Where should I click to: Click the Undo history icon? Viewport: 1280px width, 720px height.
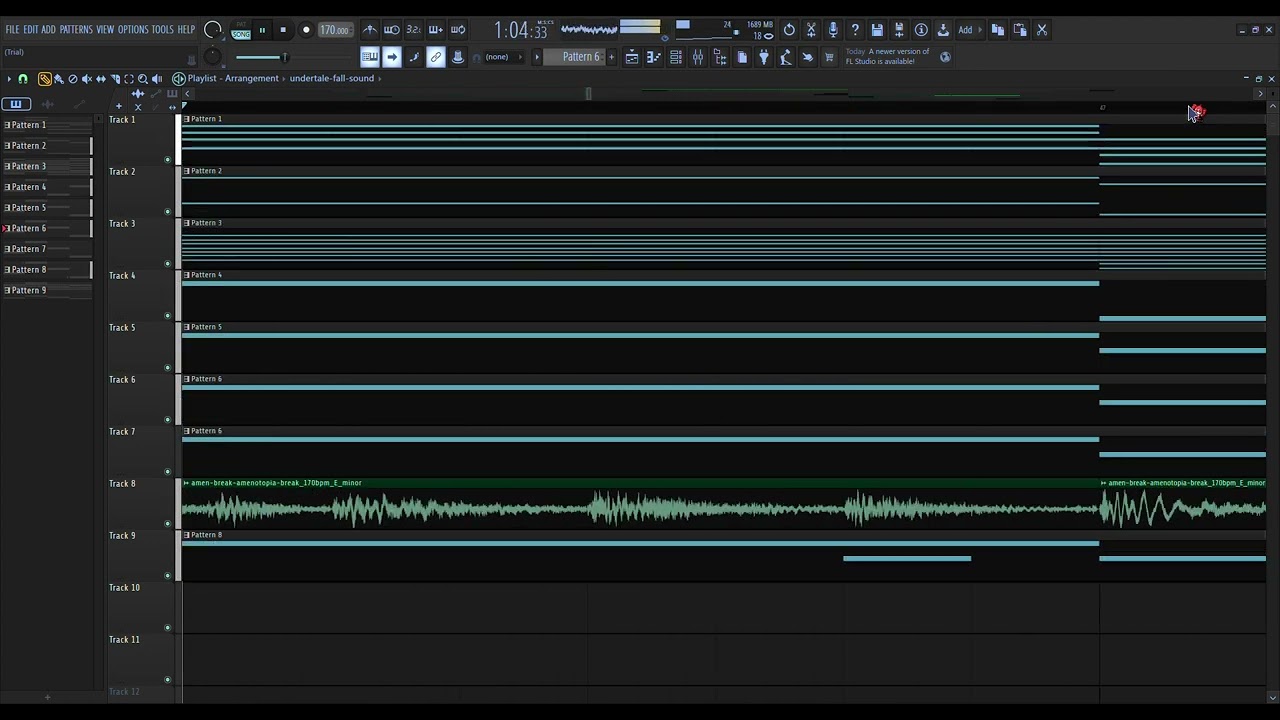pos(789,30)
